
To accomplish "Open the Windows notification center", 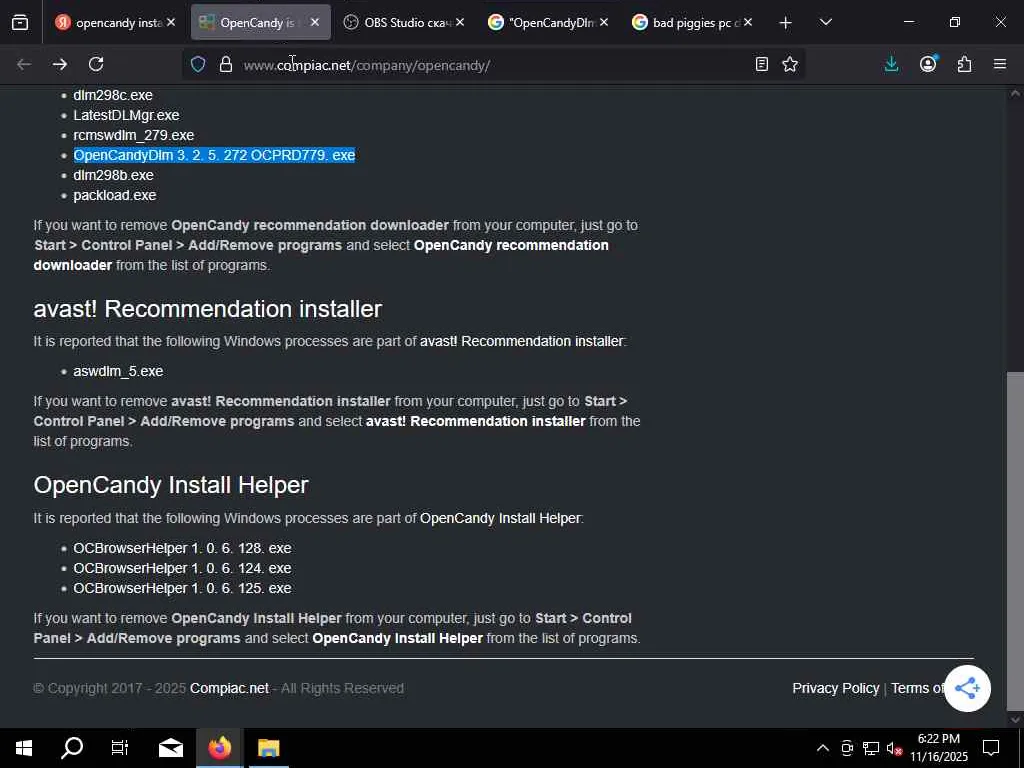I will click(991, 748).
